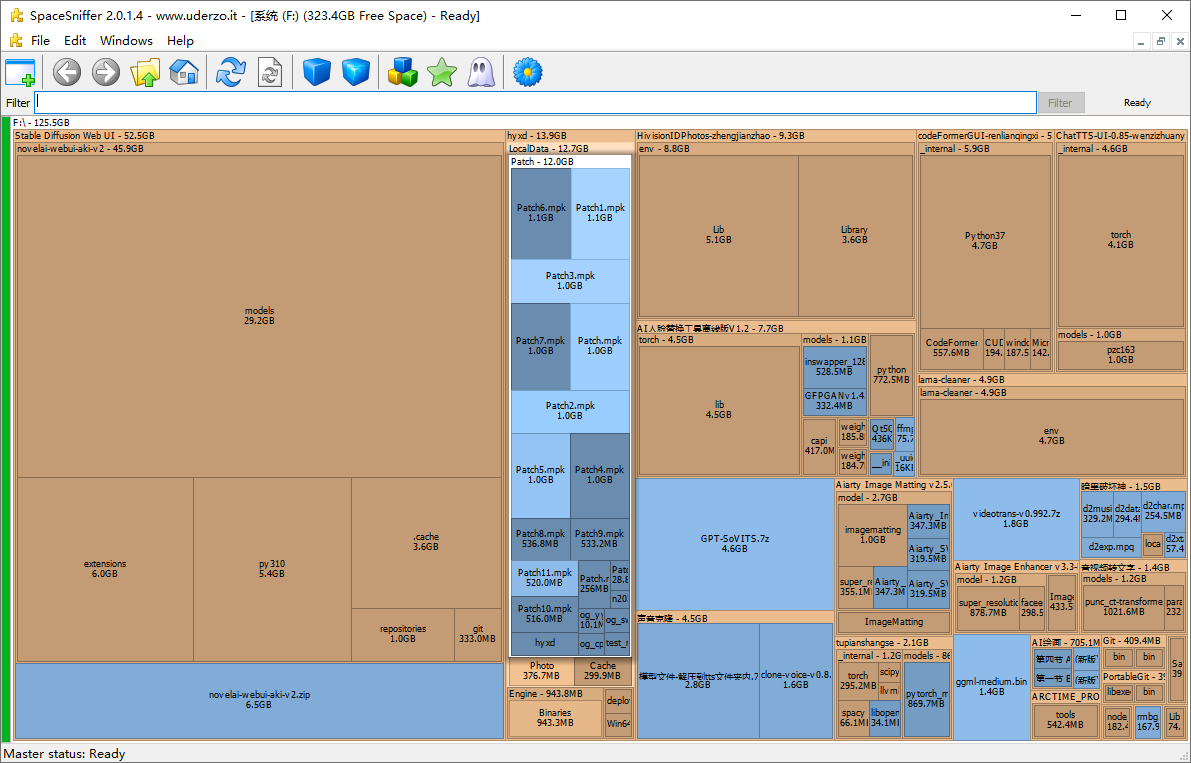The image size is (1191, 763).
Task: Select the Patch11.mpk 520.0MB block
Action: tap(545, 579)
